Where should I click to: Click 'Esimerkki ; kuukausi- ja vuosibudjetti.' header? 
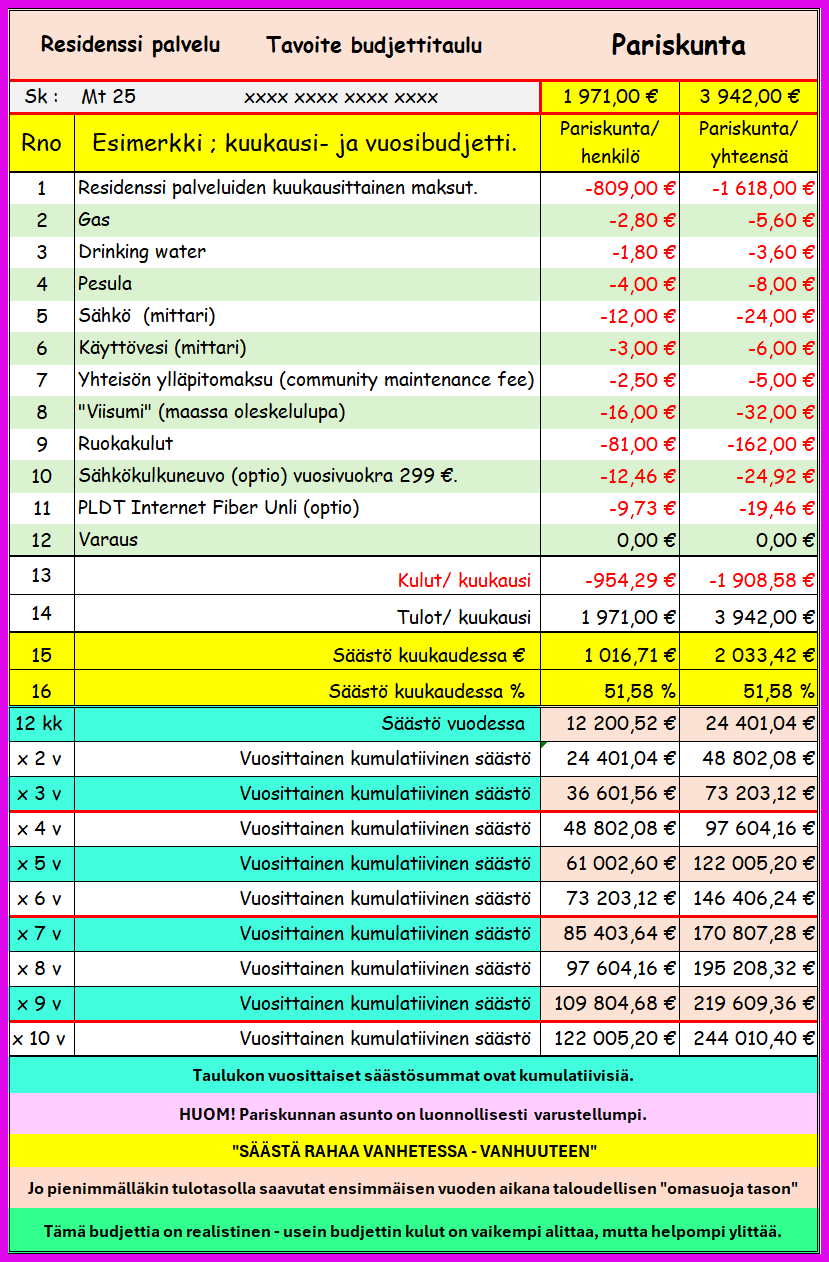pos(305,143)
